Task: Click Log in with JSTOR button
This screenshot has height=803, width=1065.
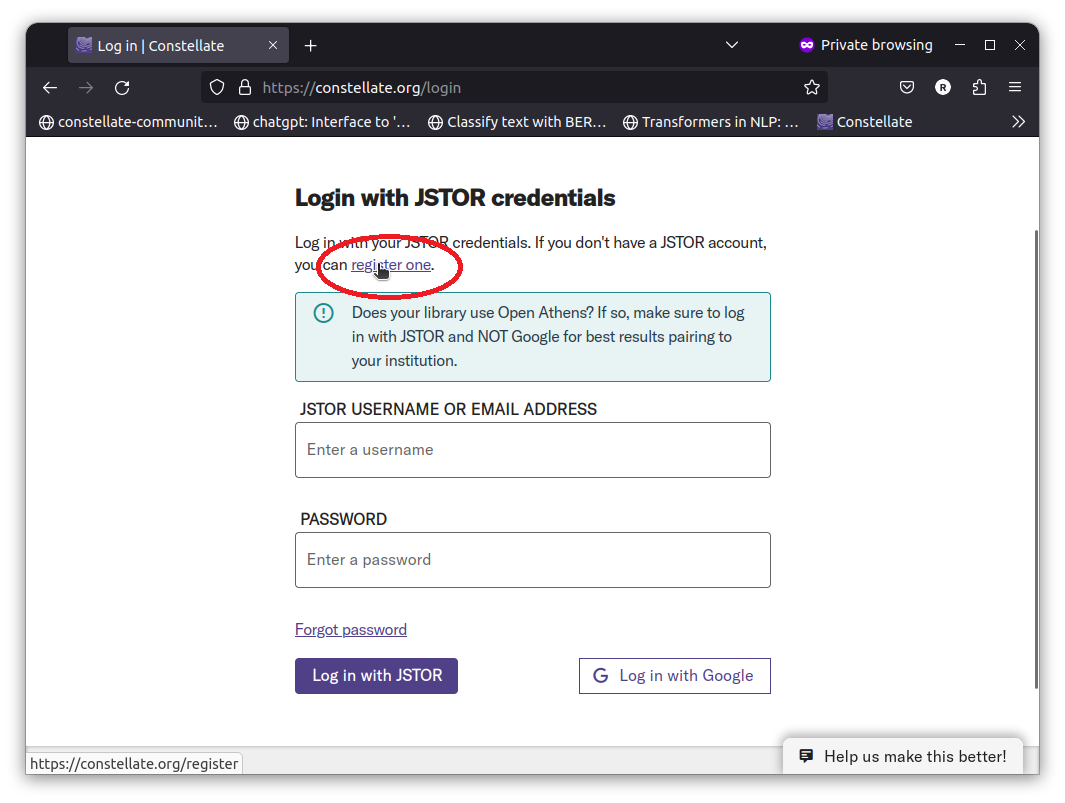Action: coord(376,676)
